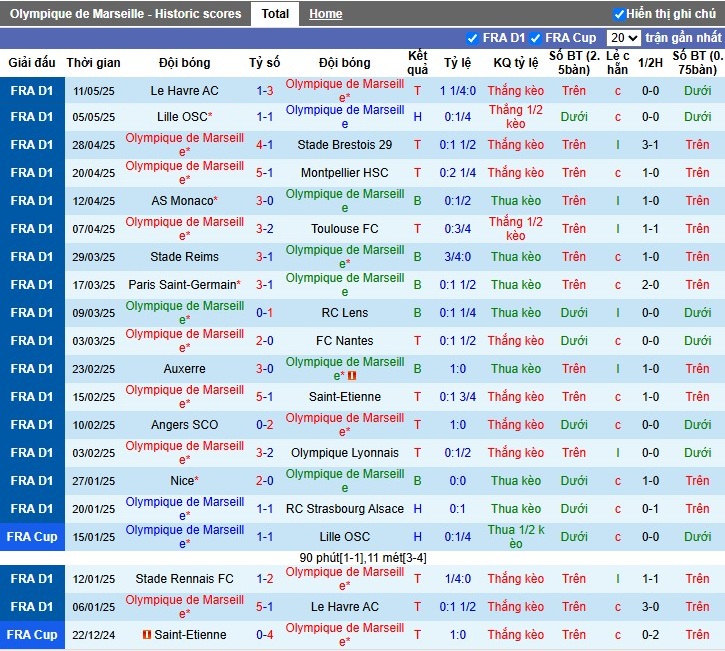The height and width of the screenshot is (651, 725).
Task: Click the 0-4 score on 22/12/24
Action: point(264,635)
